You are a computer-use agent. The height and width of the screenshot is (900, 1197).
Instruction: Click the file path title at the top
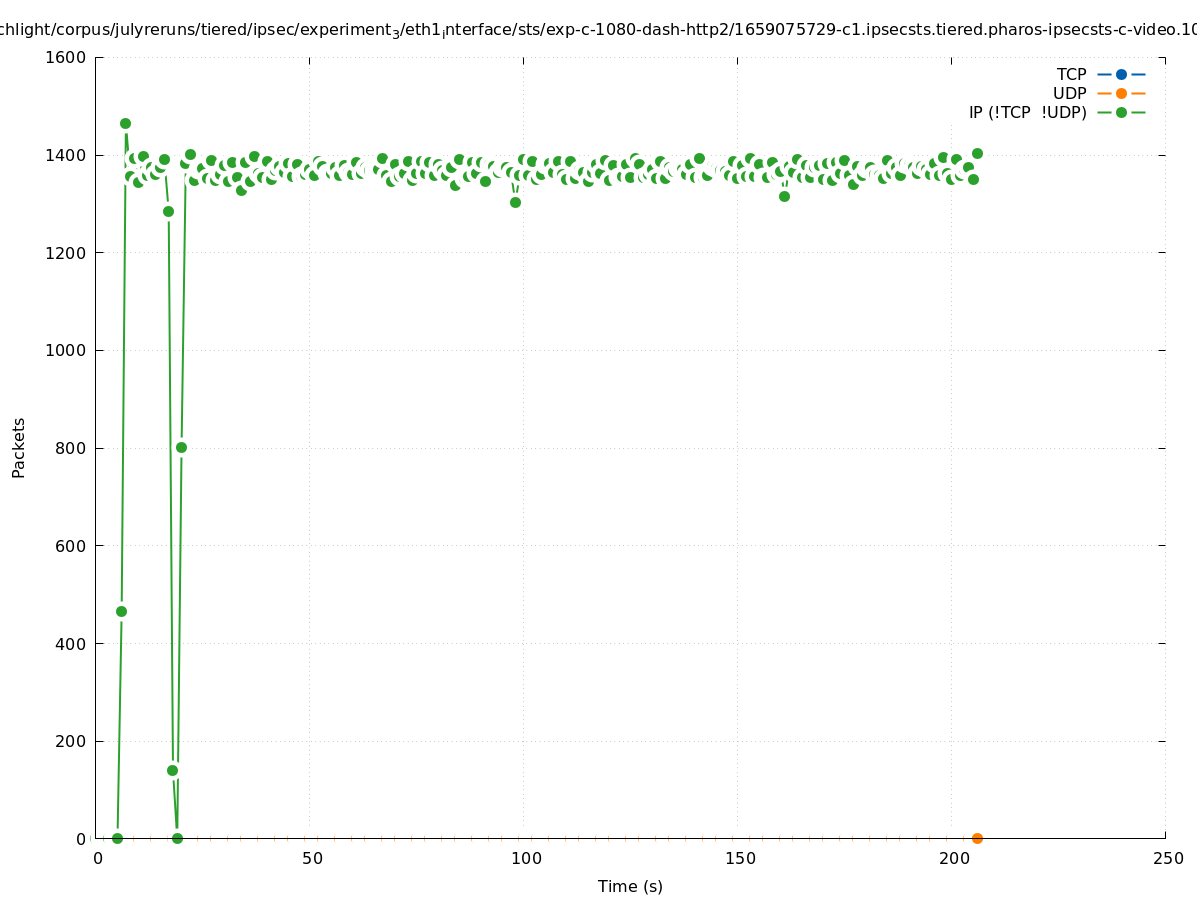point(598,29)
